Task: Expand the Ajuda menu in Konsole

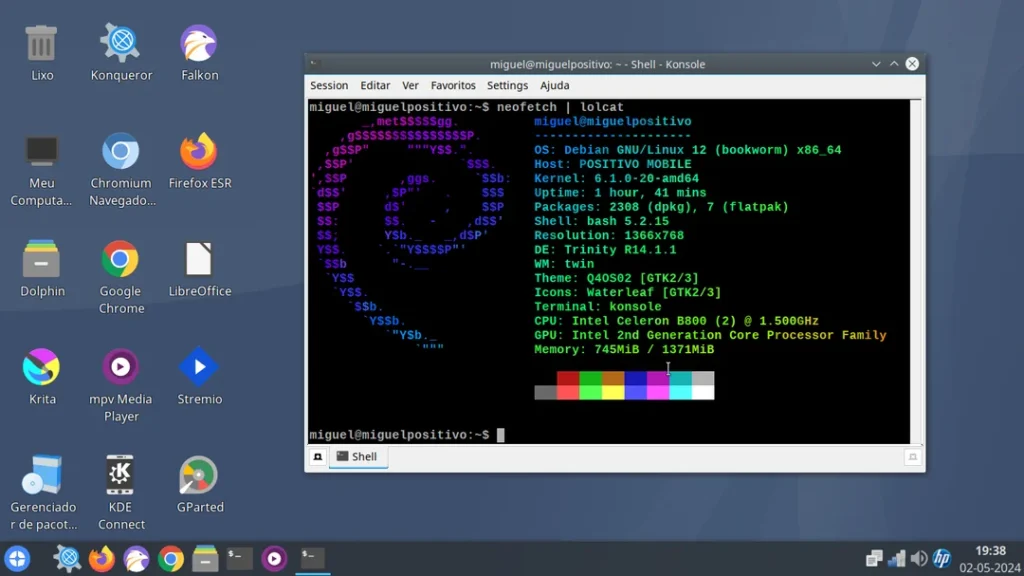Action: tap(554, 86)
